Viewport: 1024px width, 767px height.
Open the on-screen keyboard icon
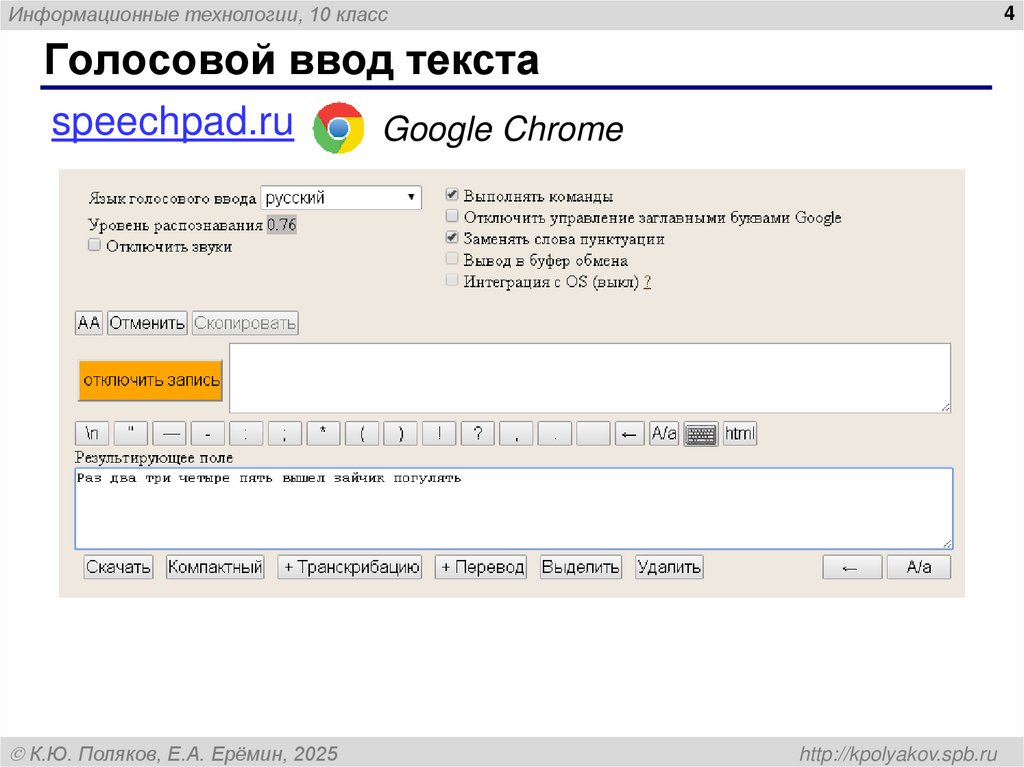click(x=701, y=434)
